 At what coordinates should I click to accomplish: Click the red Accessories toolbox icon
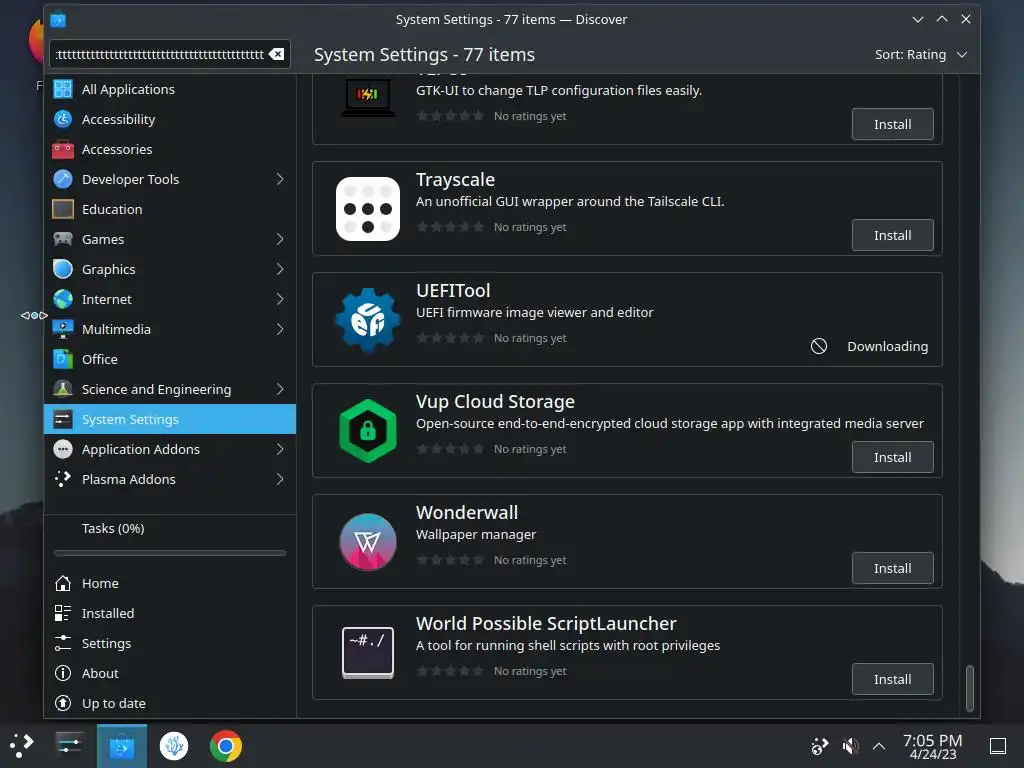tap(63, 149)
